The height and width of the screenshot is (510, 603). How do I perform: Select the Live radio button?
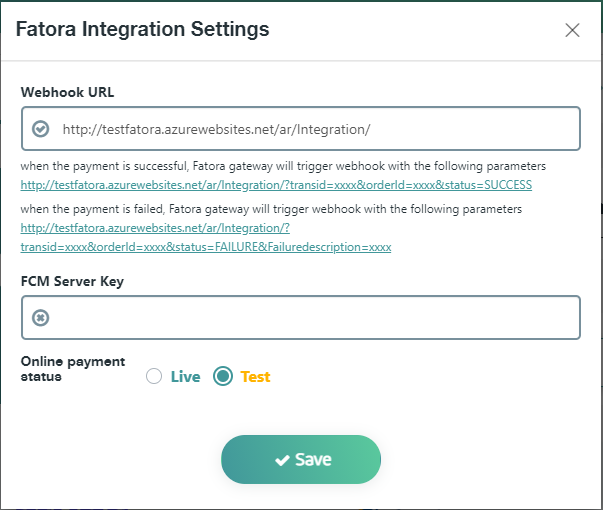coord(154,376)
